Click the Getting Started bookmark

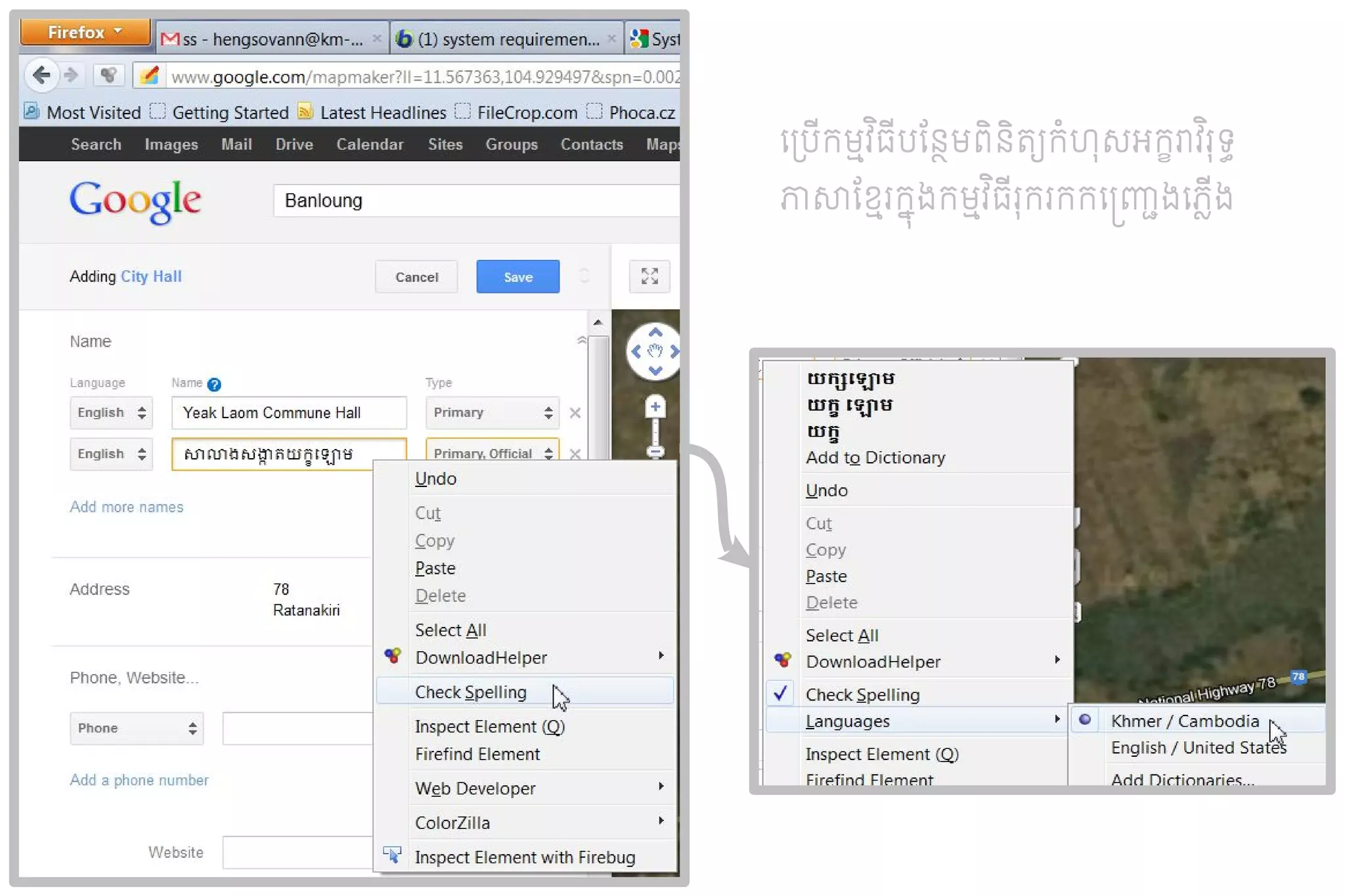[x=219, y=112]
